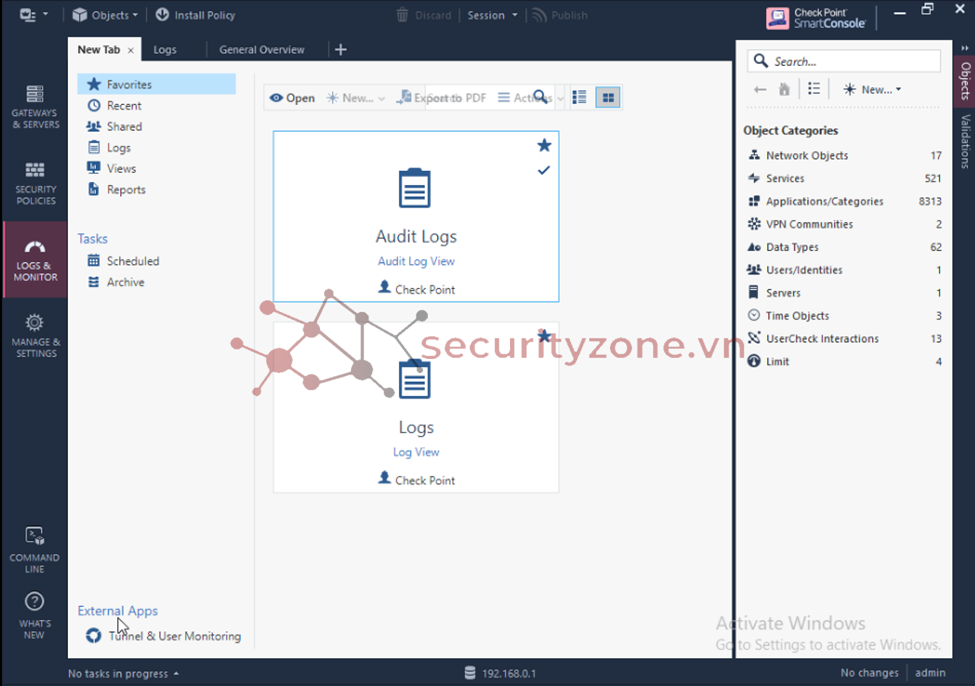Image resolution: width=975 pixels, height=686 pixels.
Task: Click the 192.168.0.1 server in status bar
Action: click(x=500, y=674)
